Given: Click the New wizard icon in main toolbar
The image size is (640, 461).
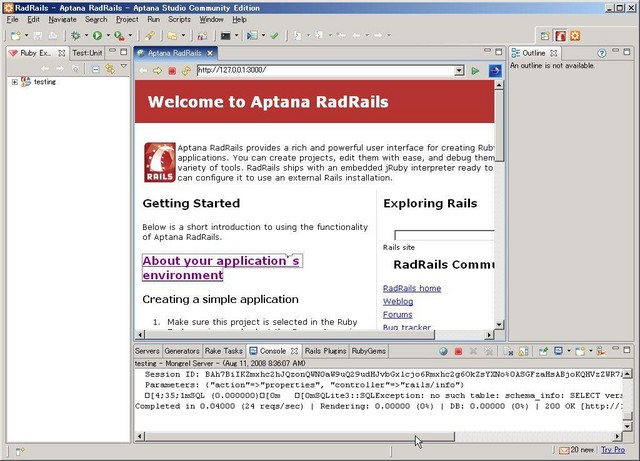Looking at the screenshot, I should pyautogui.click(x=16, y=36).
